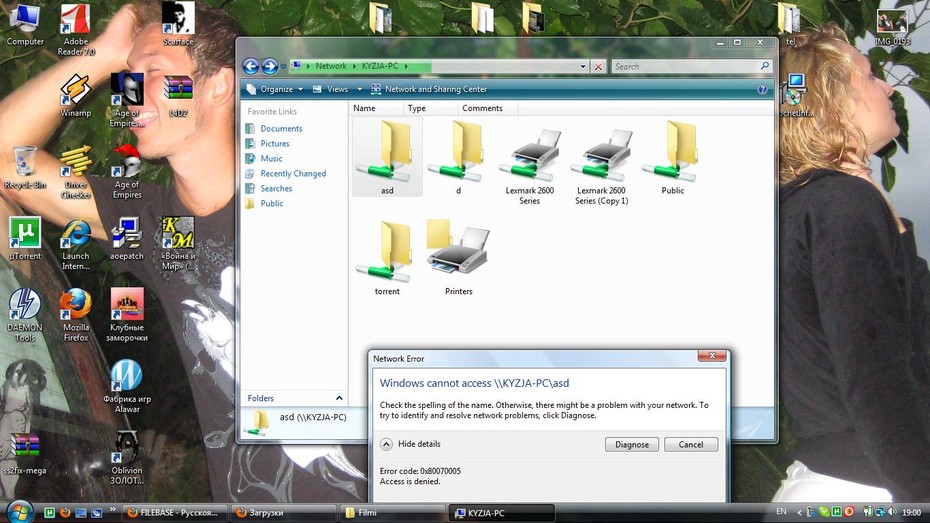
Task: Select the Lexmark 2600 Series (Copy 1) printer
Action: [x=601, y=163]
